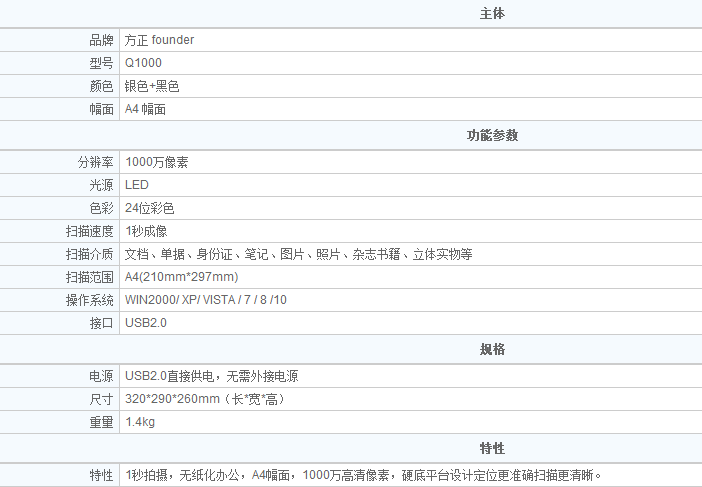The height and width of the screenshot is (487, 702).
Task: Click the 规格 section header
Action: tap(492, 349)
